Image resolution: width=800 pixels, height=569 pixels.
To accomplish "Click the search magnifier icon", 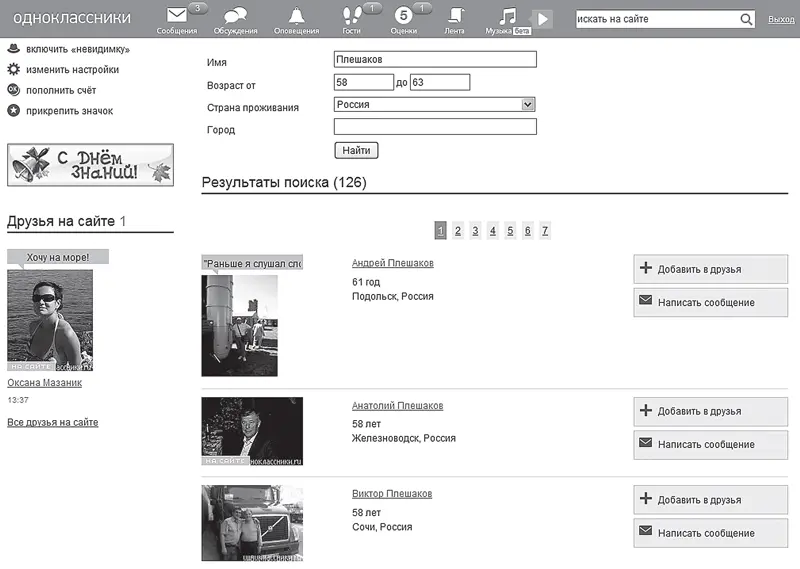I will coord(746,19).
